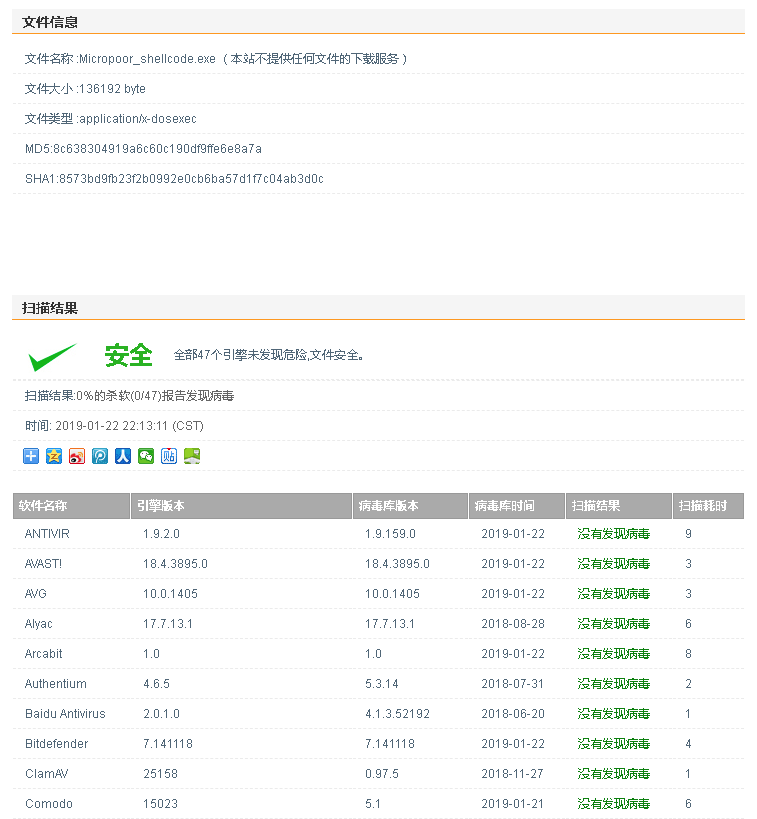This screenshot has width=757, height=819.
Task: Share to Sina Weibo icon
Action: click(x=77, y=456)
